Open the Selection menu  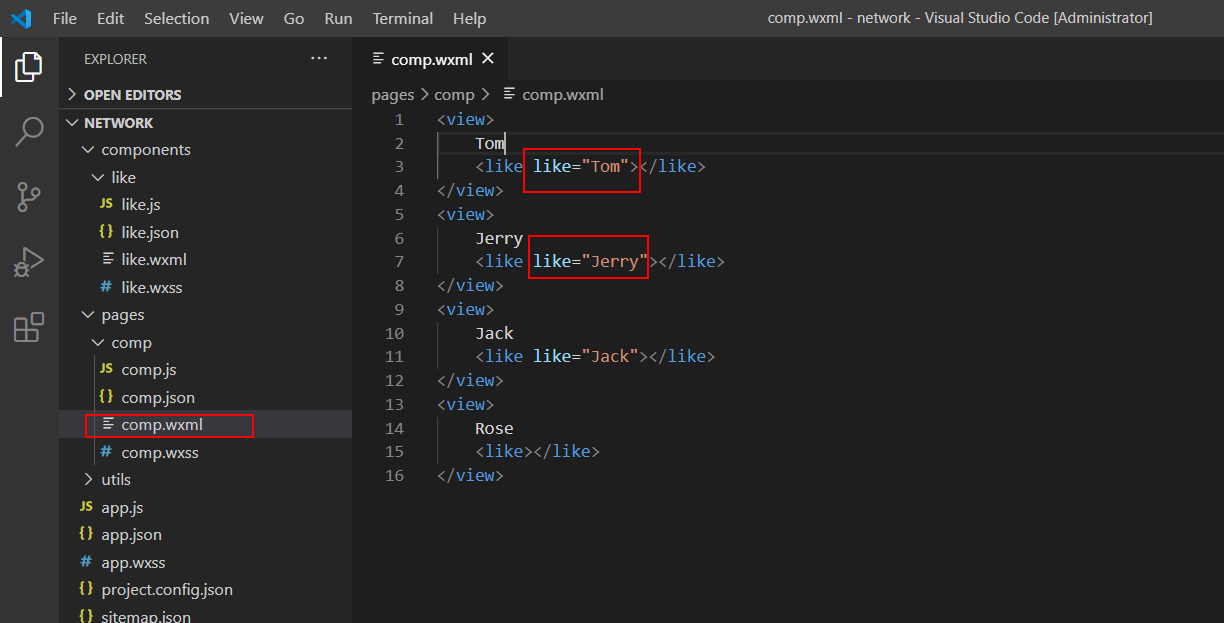(x=177, y=18)
